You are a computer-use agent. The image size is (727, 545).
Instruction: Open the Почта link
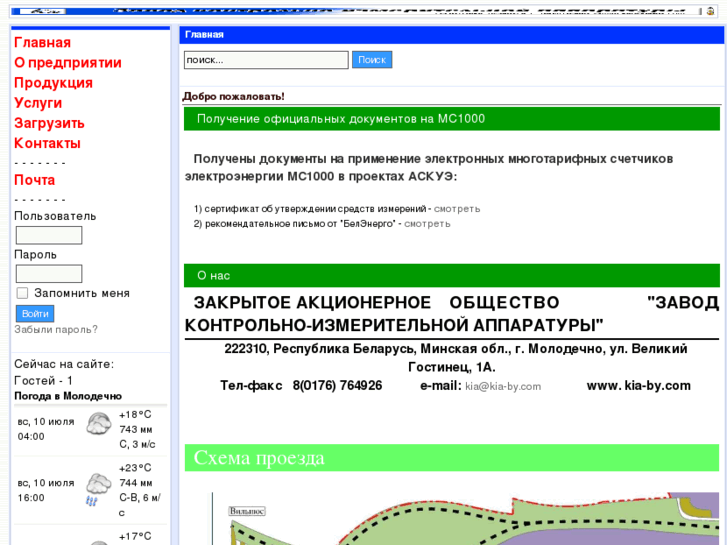tap(34, 180)
